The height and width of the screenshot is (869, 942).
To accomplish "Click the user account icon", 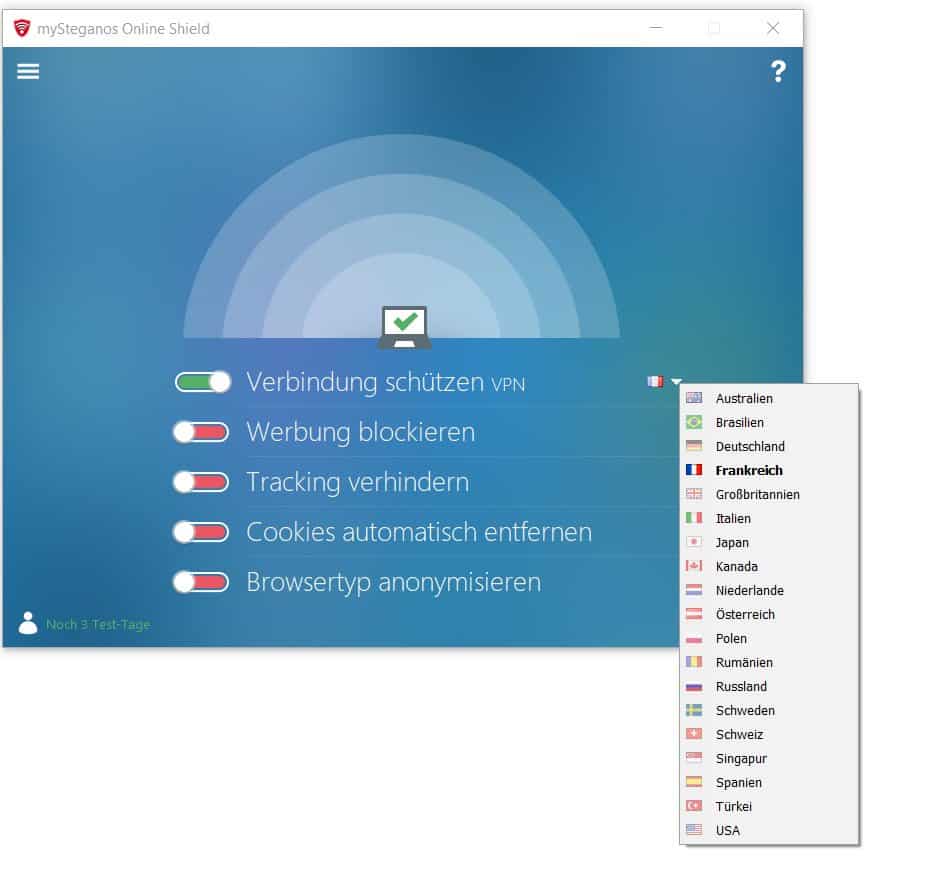I will [x=28, y=623].
